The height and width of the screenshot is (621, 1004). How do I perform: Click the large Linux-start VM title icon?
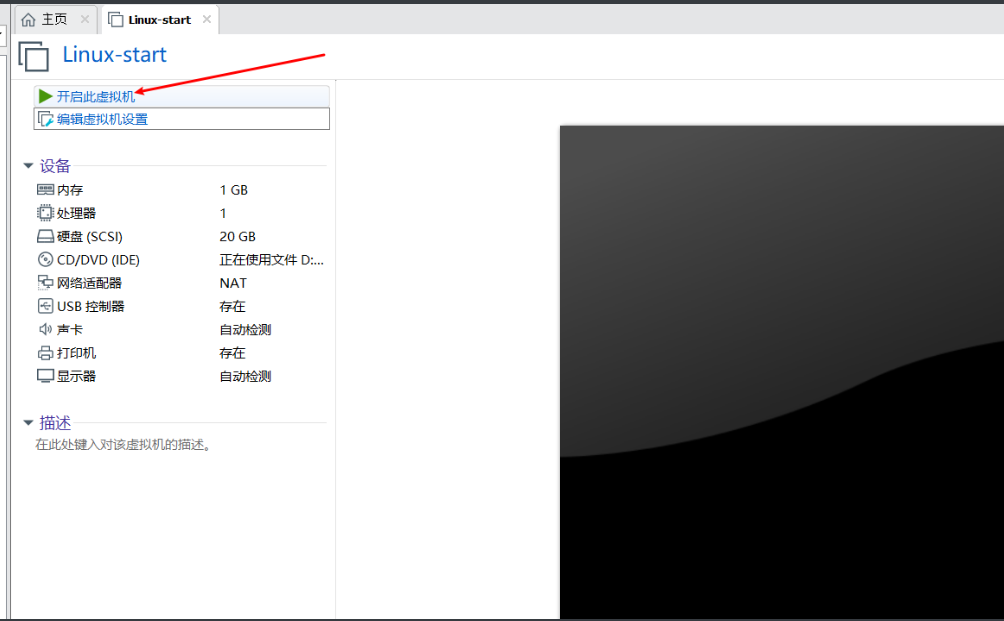pos(33,56)
